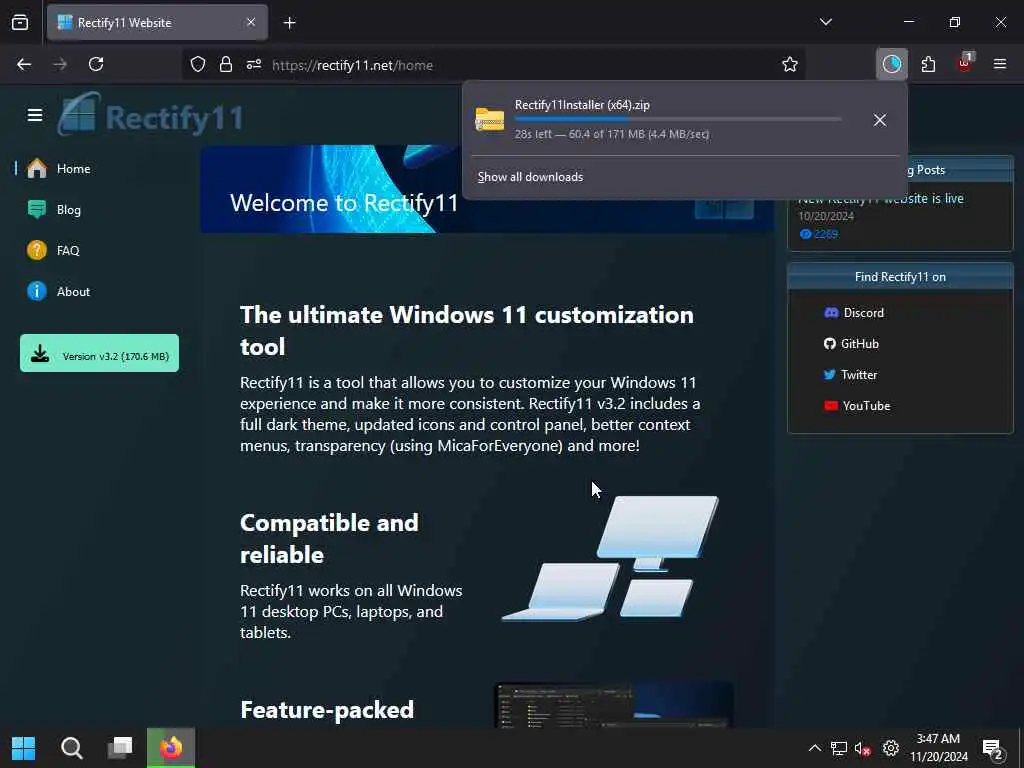Click the devices illustration image
The image size is (1024, 768).
coord(610,557)
